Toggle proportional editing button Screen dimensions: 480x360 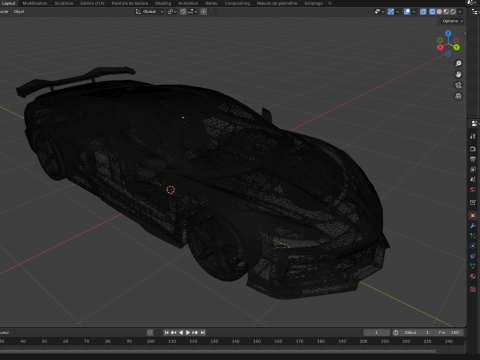[x=204, y=12]
